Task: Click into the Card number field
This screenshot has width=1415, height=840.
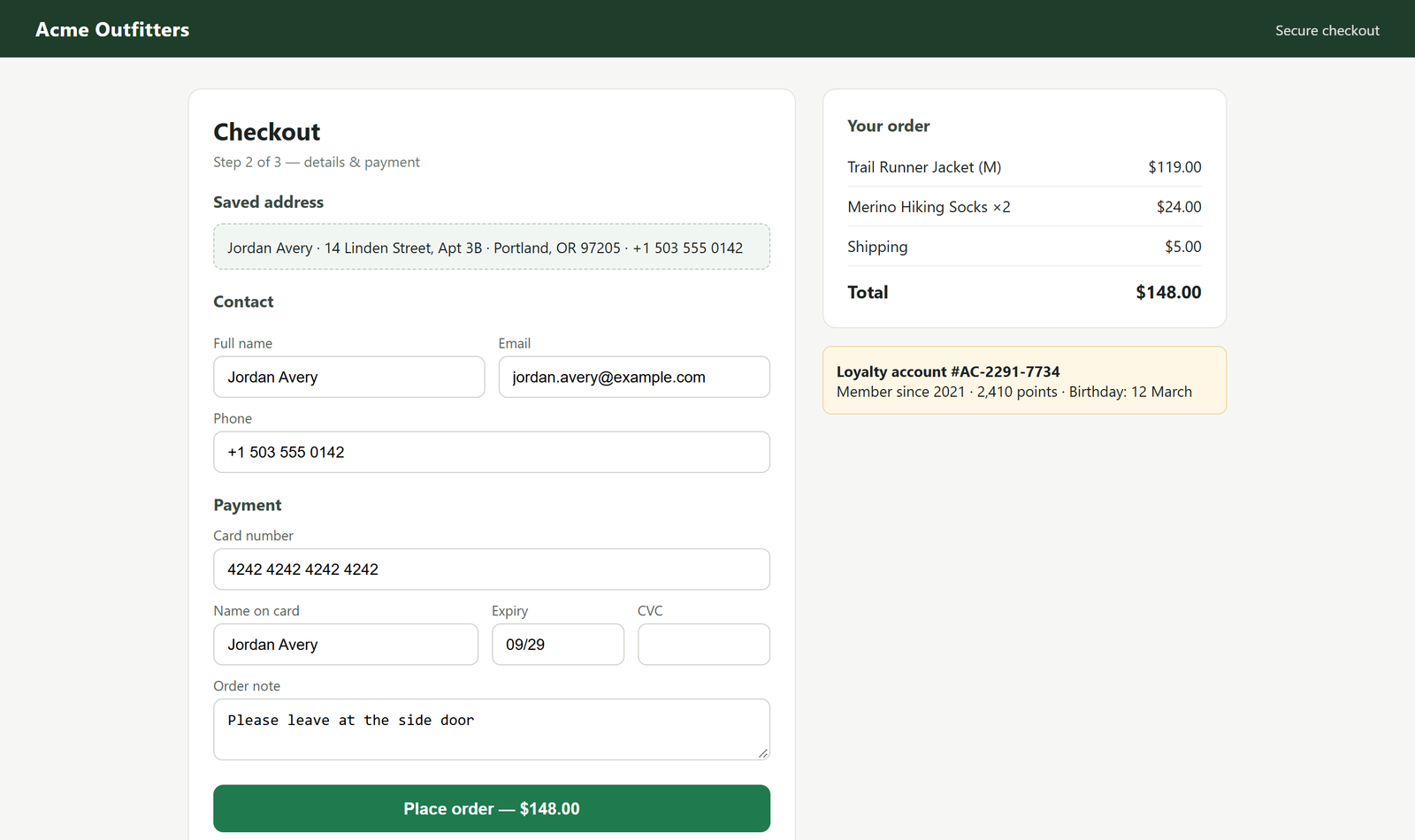Action: pos(492,569)
